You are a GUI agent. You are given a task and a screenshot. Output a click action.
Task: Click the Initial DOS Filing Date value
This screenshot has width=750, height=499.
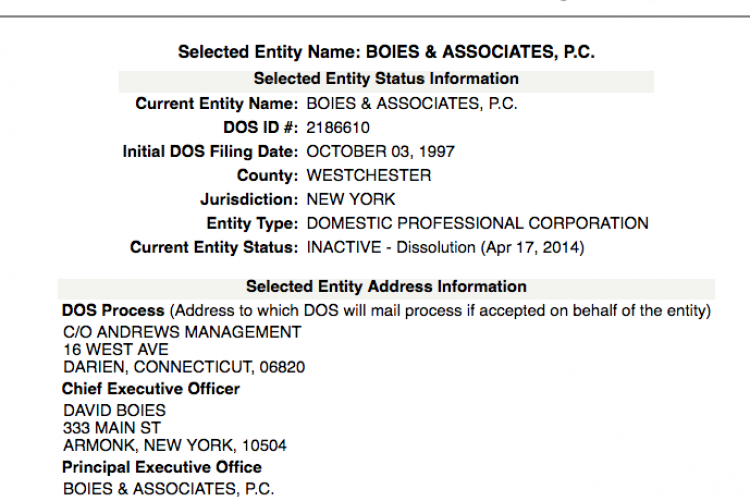coord(380,152)
